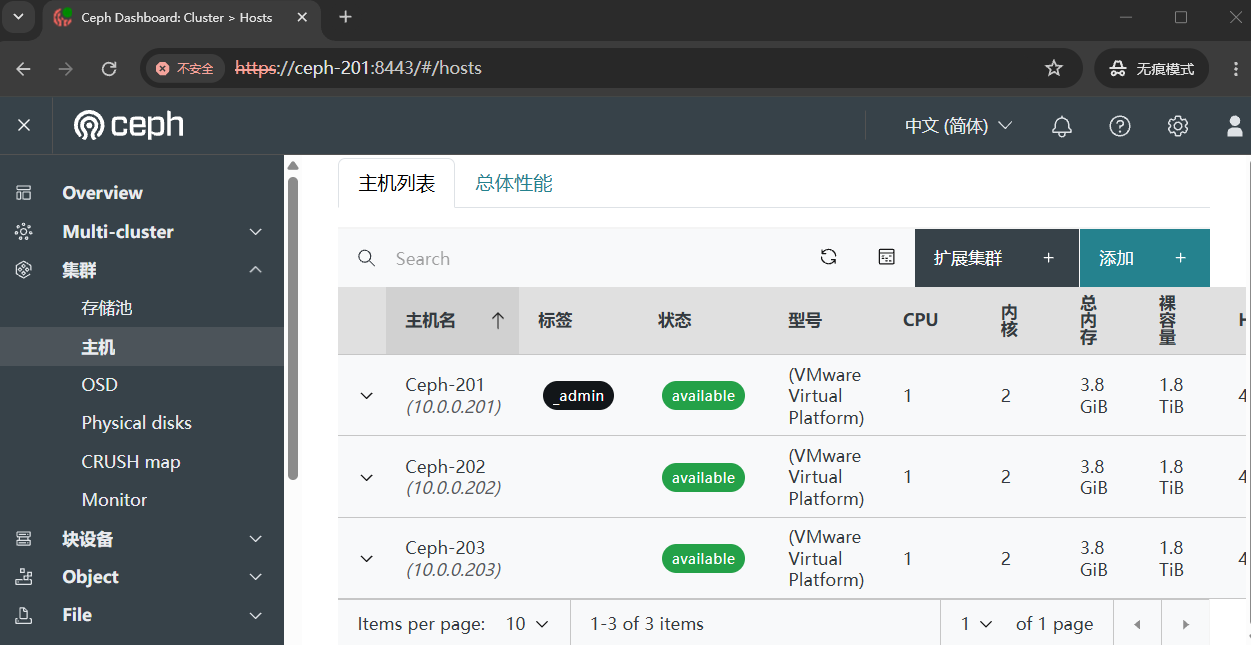Go to next table page arrow
The image size is (1251, 645).
[1186, 624]
